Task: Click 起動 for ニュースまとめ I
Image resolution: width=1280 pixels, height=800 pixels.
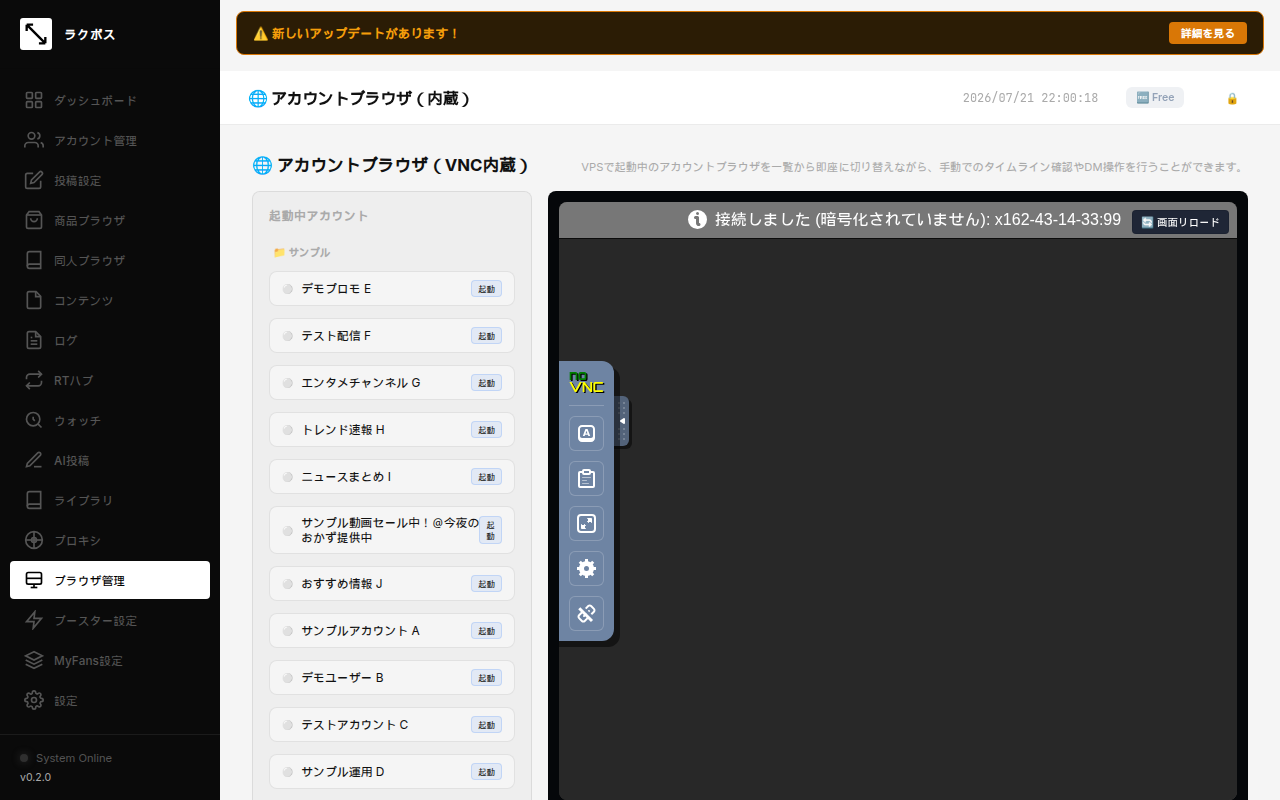Action: point(487,477)
